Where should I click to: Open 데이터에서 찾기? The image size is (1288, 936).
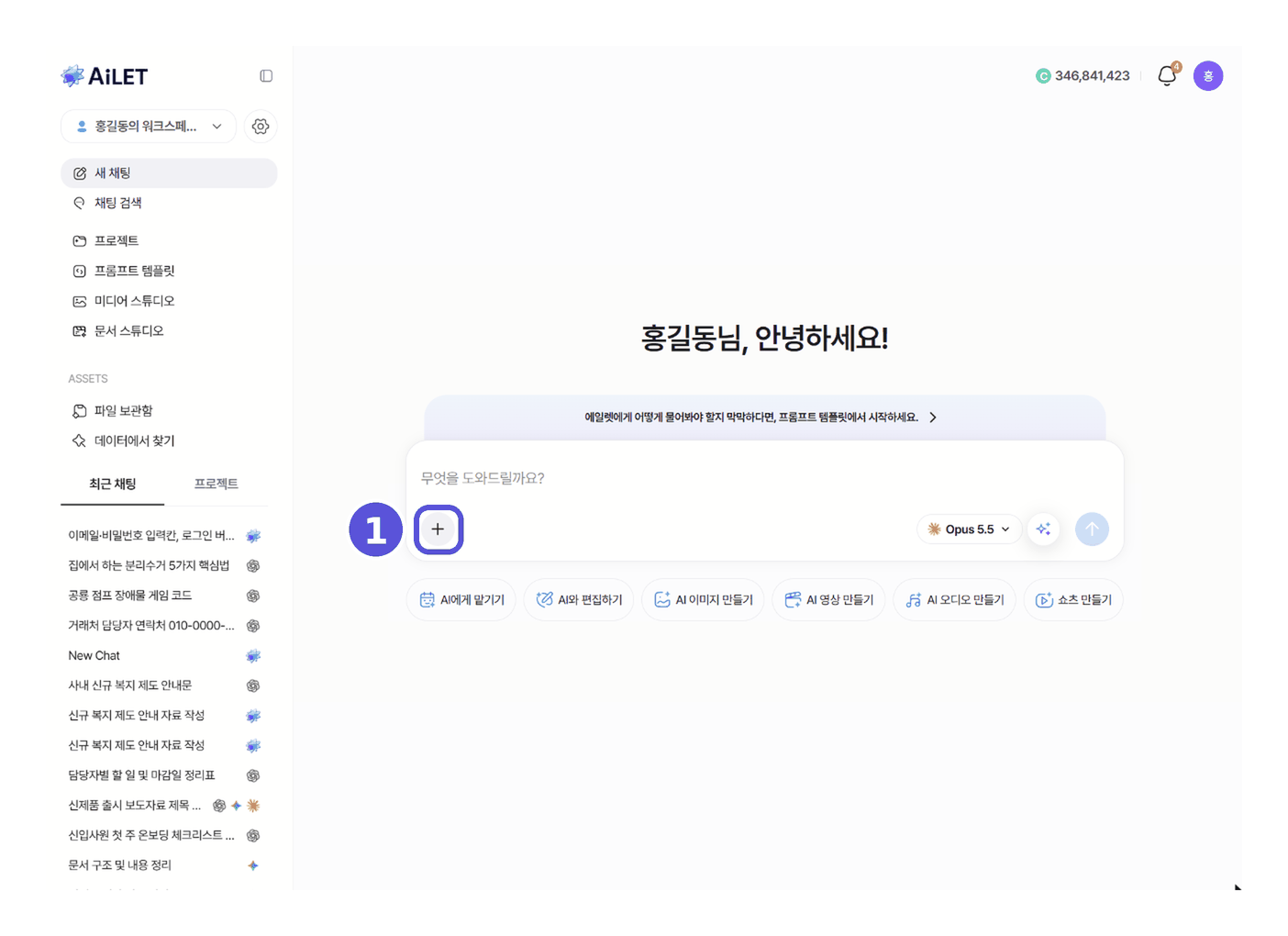[x=169, y=441]
